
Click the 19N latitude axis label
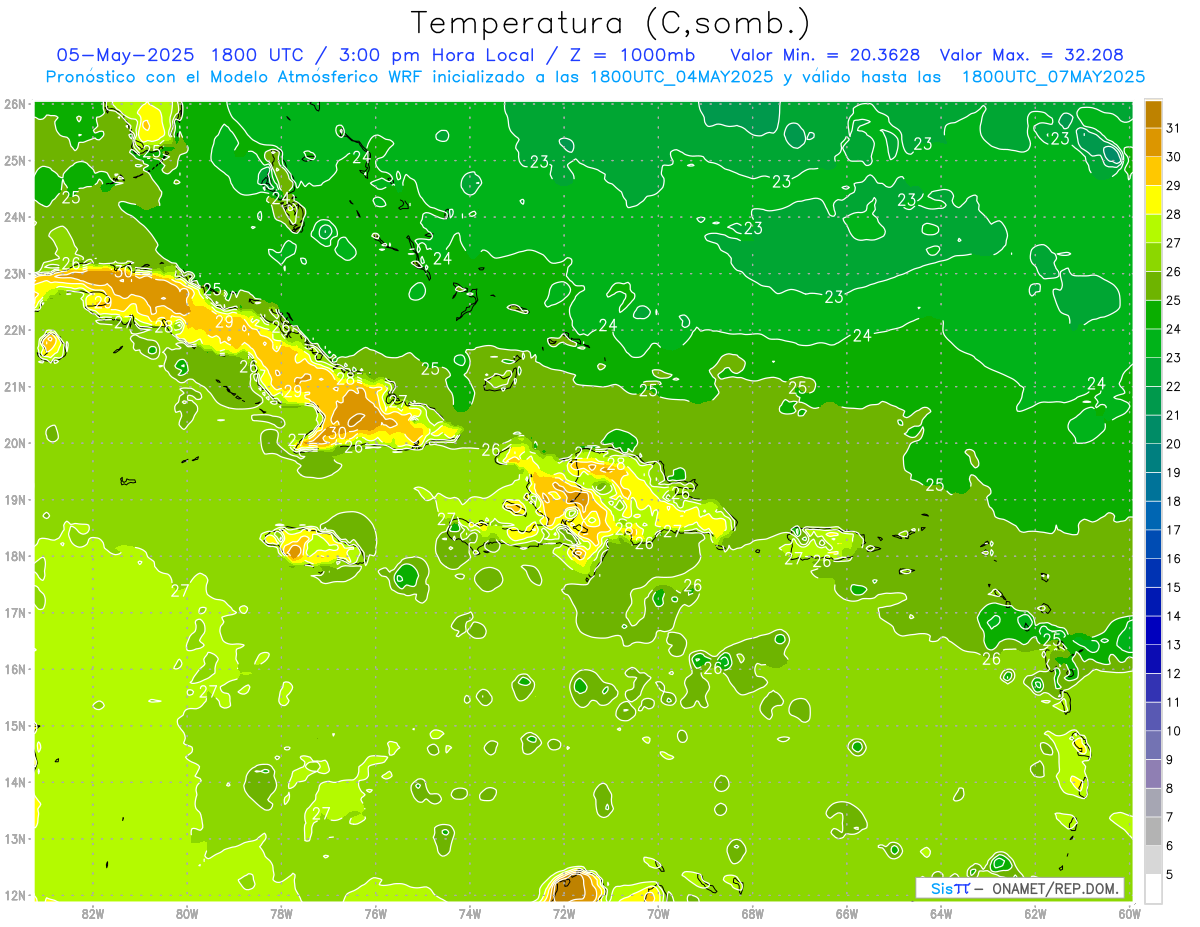point(14,499)
